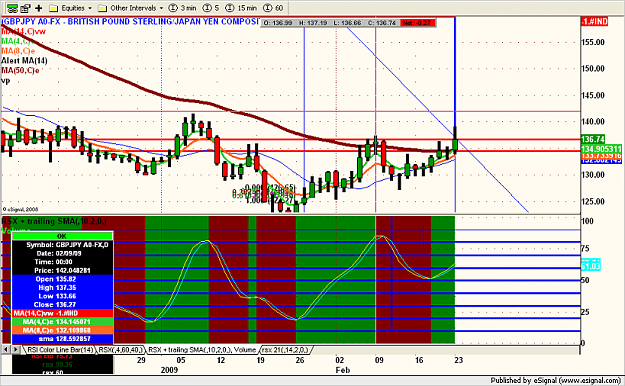Click the MA(14,C)vw study label
Viewport: 625px width, 386px height.
click(24, 32)
